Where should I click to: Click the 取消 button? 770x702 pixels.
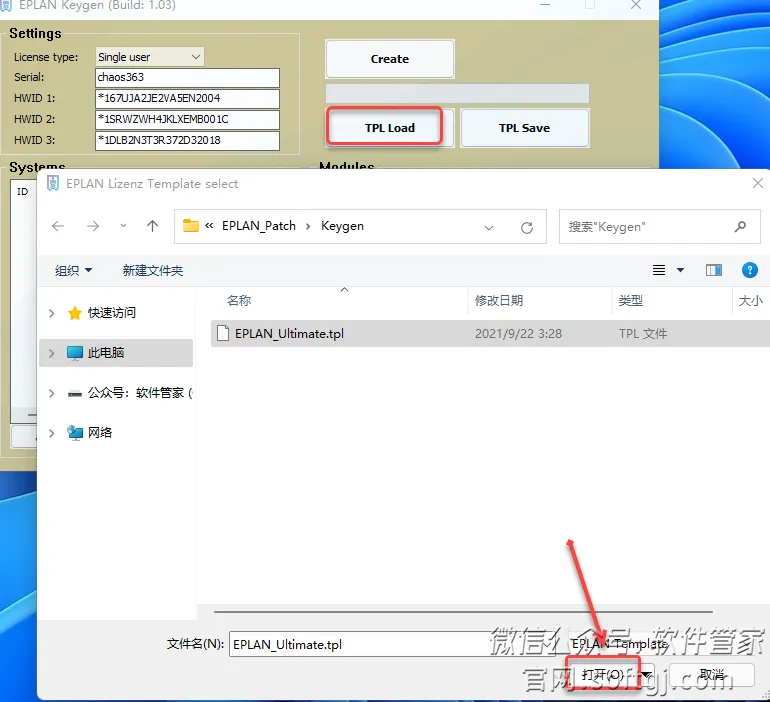[x=711, y=675]
